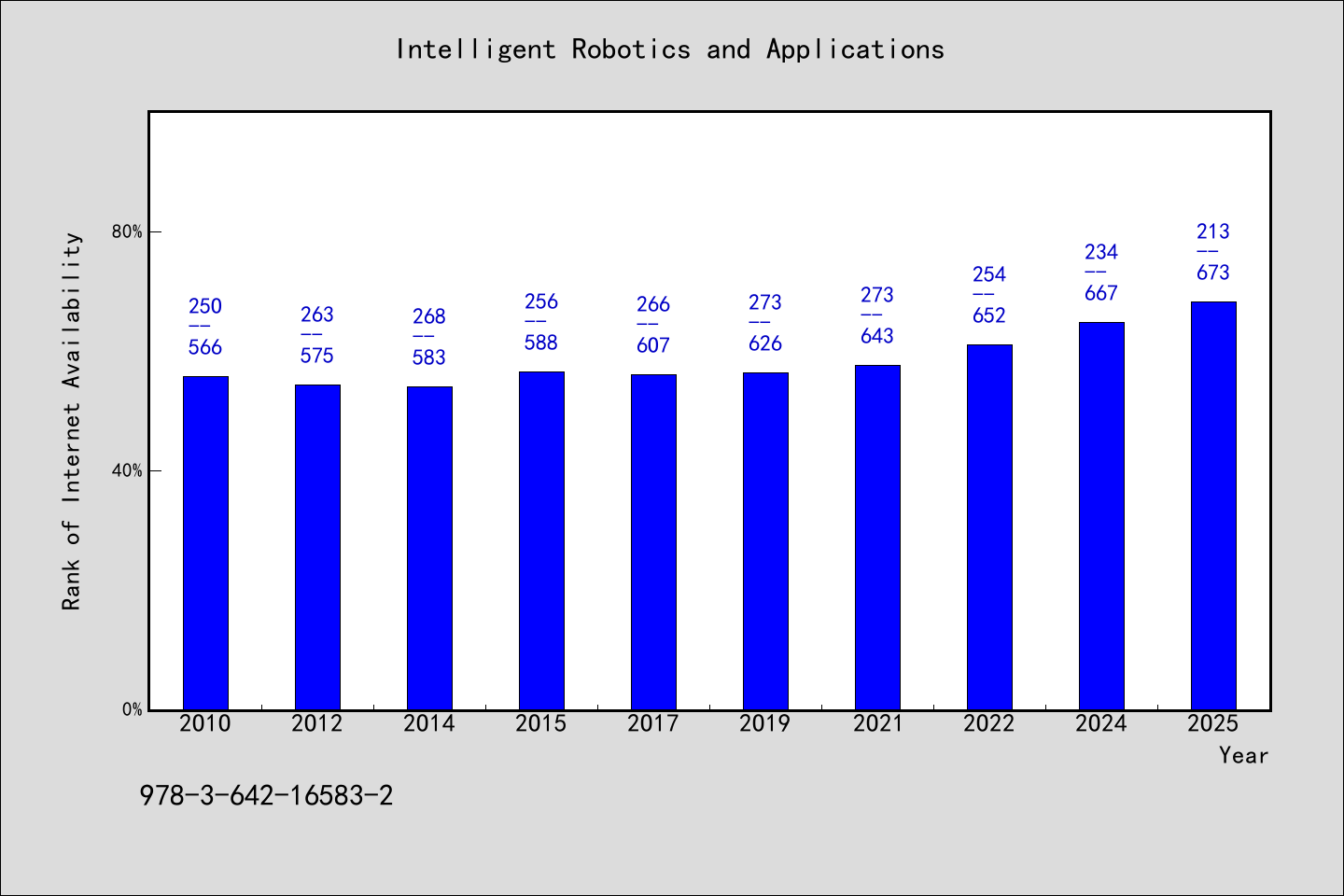The height and width of the screenshot is (896, 1344).
Task: Select the 2024 bar
Action: [x=1101, y=515]
